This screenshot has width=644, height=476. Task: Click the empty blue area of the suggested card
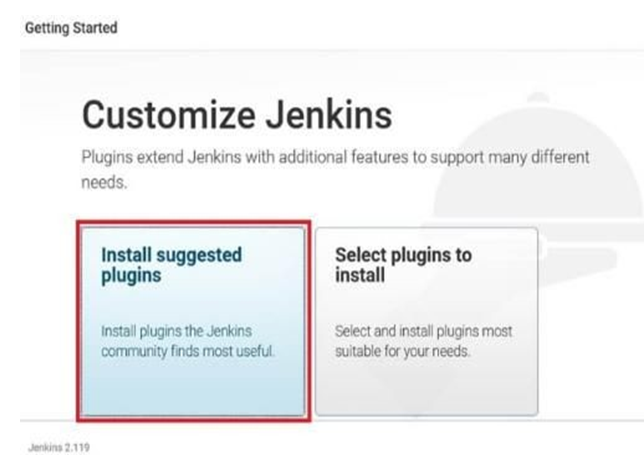193,388
